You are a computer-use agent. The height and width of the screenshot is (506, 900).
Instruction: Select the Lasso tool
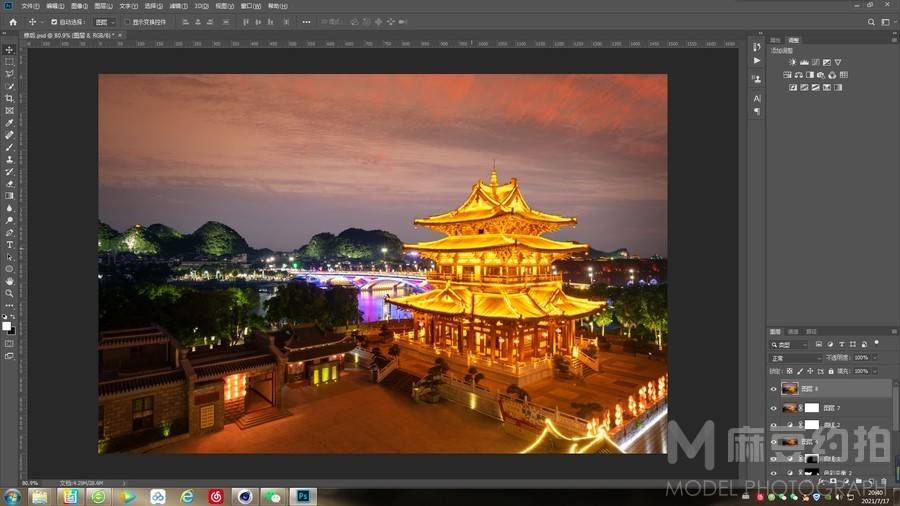point(9,74)
